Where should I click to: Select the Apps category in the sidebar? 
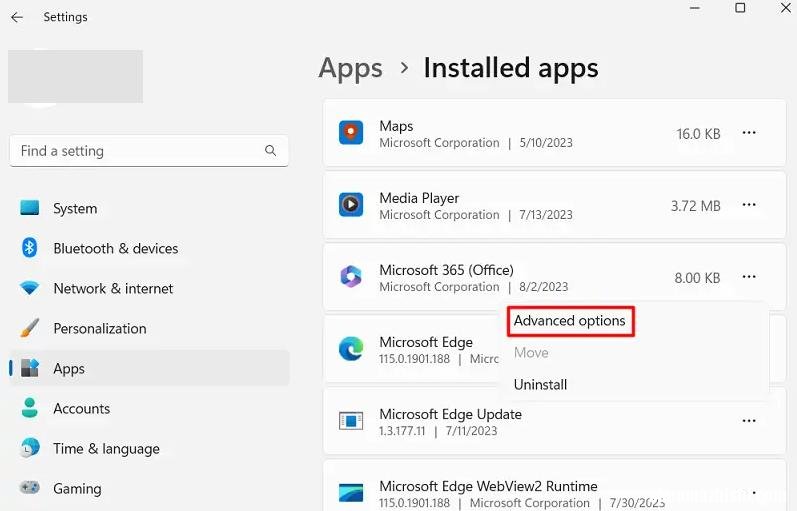[149, 368]
